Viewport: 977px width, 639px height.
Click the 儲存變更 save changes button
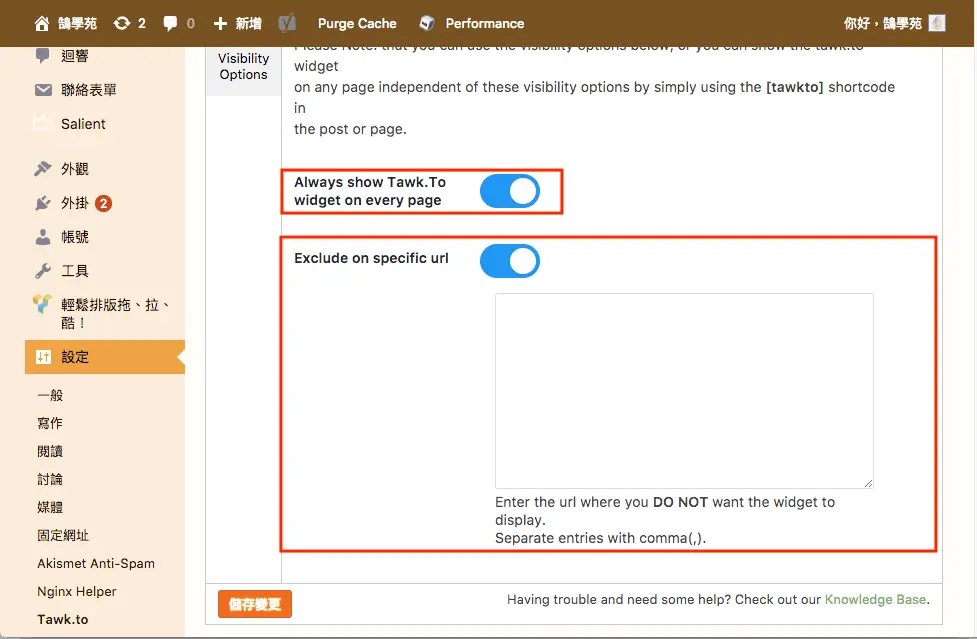pyautogui.click(x=255, y=604)
